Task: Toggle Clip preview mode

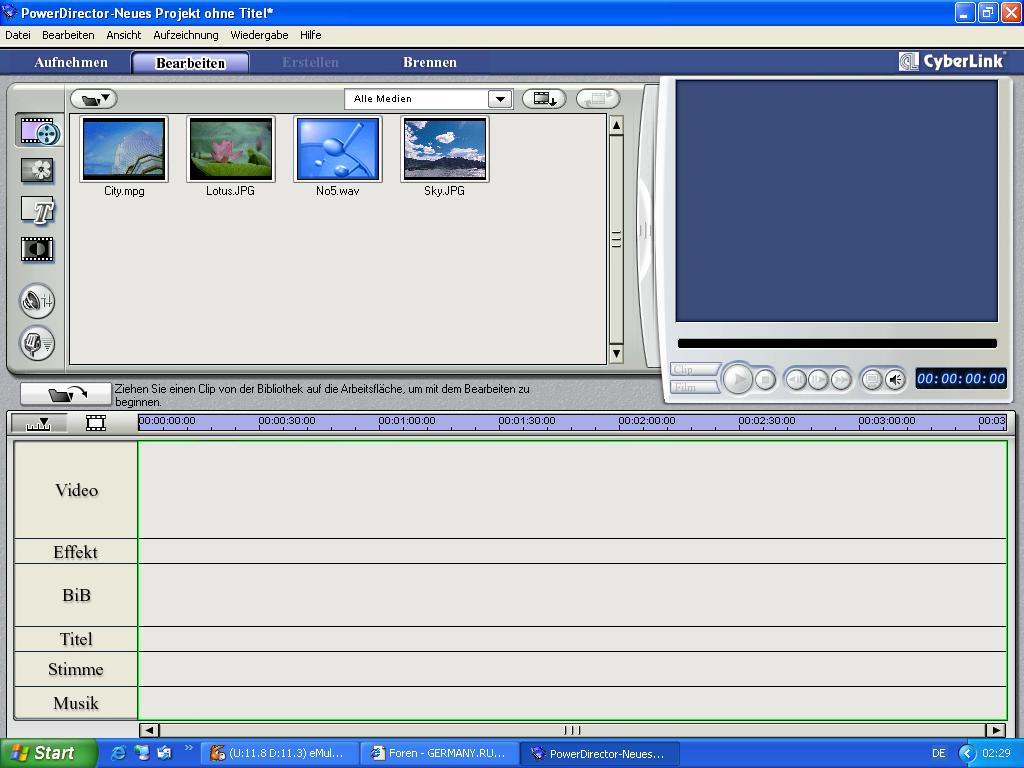Action: [696, 370]
